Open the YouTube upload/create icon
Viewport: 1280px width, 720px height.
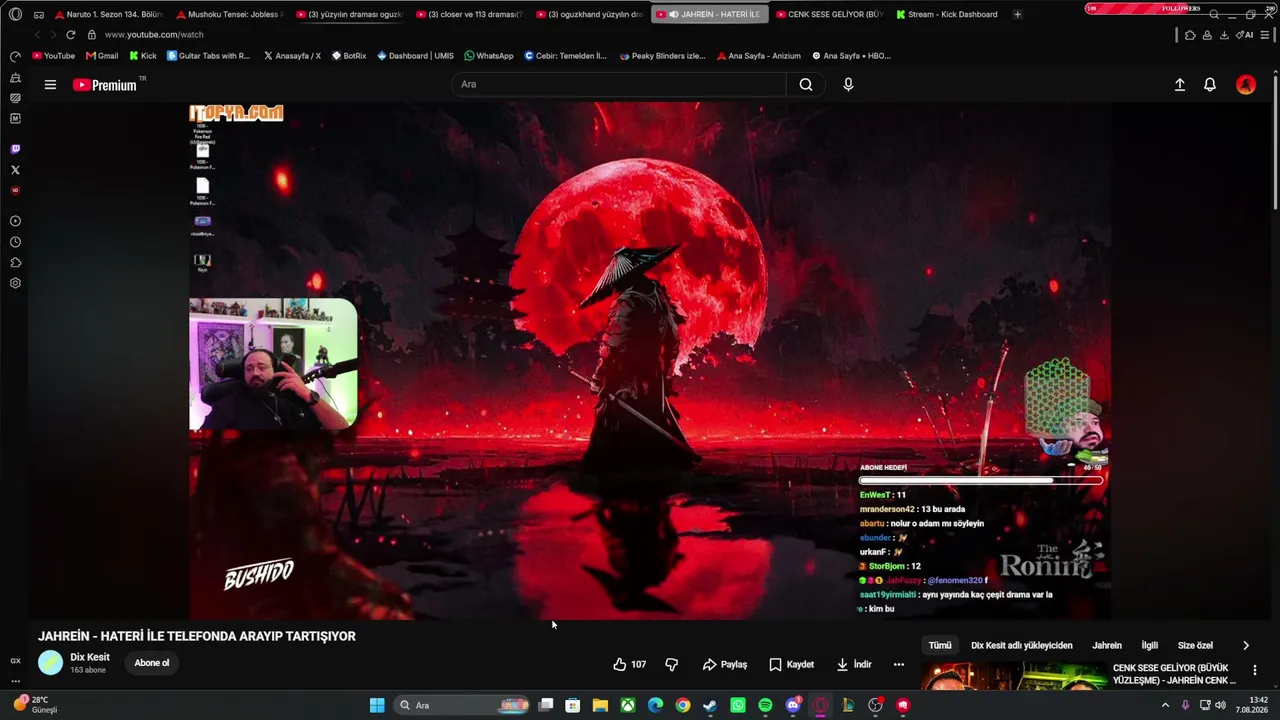(1180, 85)
